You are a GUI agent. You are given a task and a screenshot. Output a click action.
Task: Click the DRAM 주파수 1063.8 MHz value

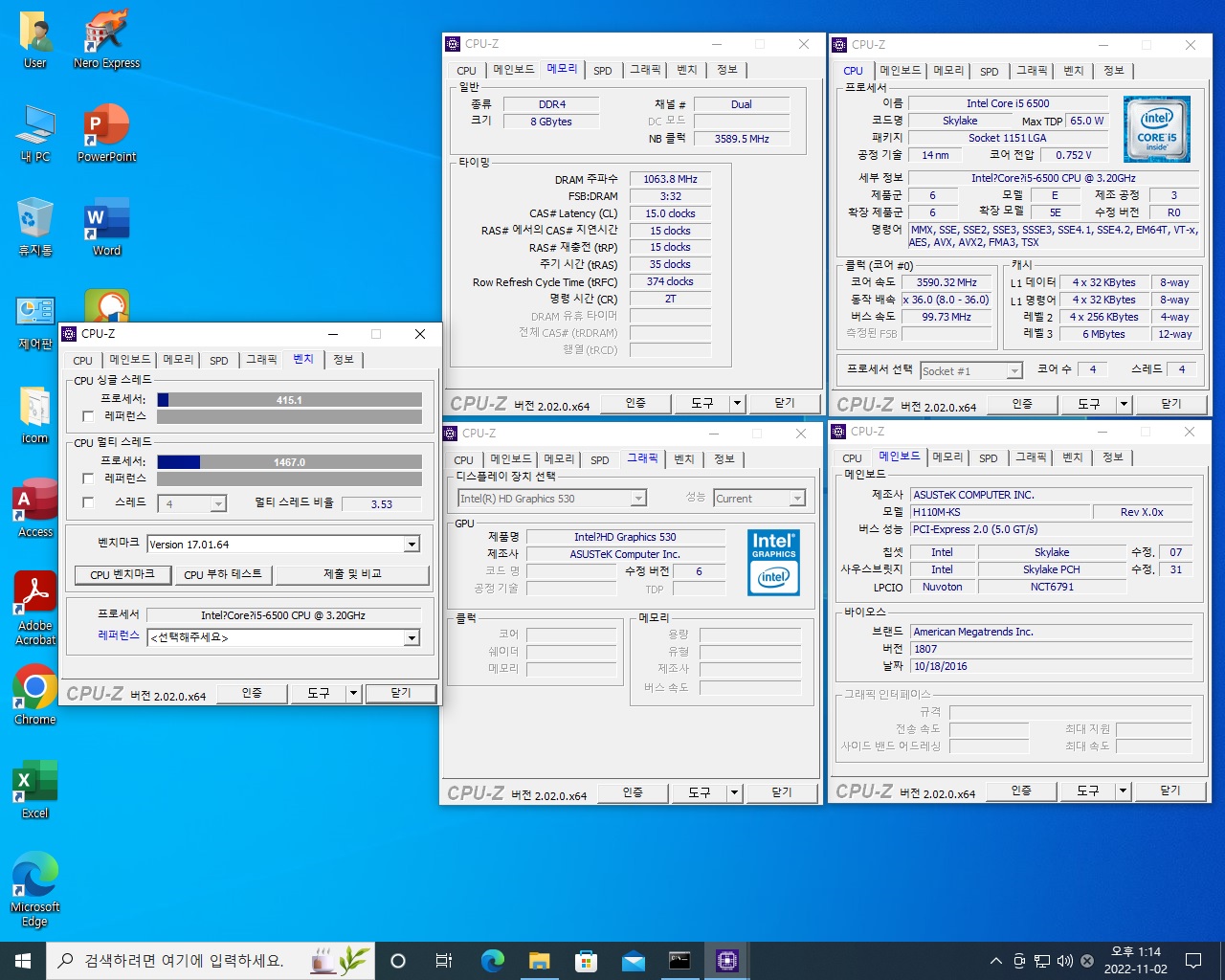[x=670, y=179]
